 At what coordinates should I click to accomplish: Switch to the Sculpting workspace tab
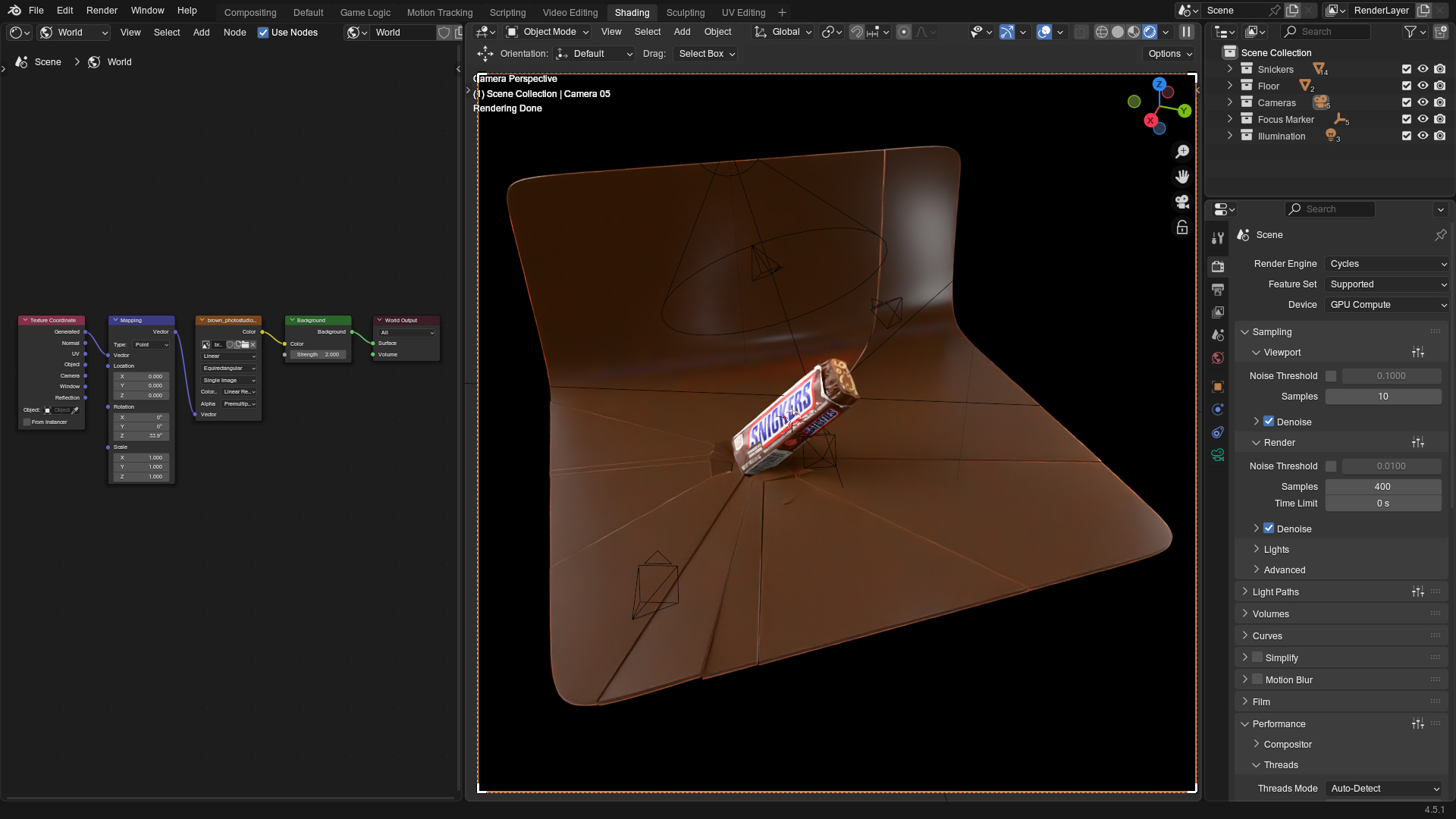click(x=686, y=13)
